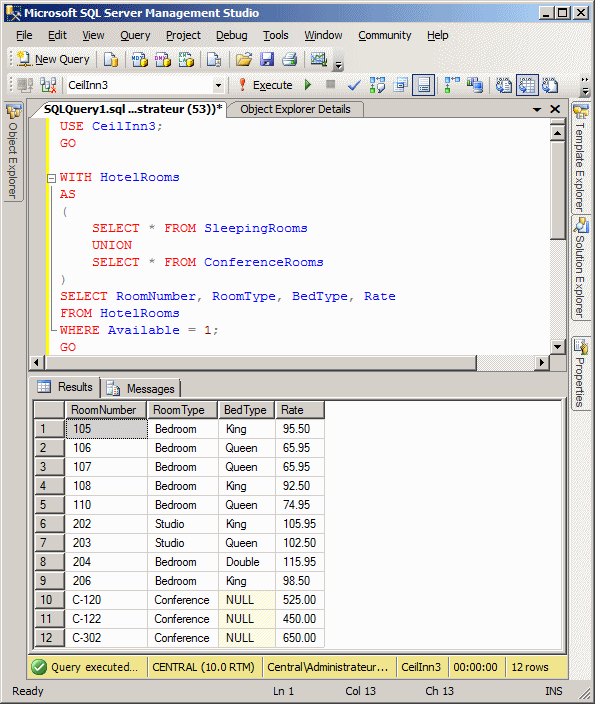Open the Activity Monitor icon
The height and width of the screenshot is (704, 595).
[x=318, y=59]
